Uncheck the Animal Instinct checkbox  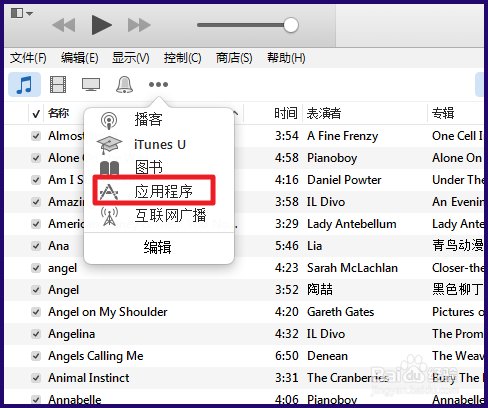point(36,378)
